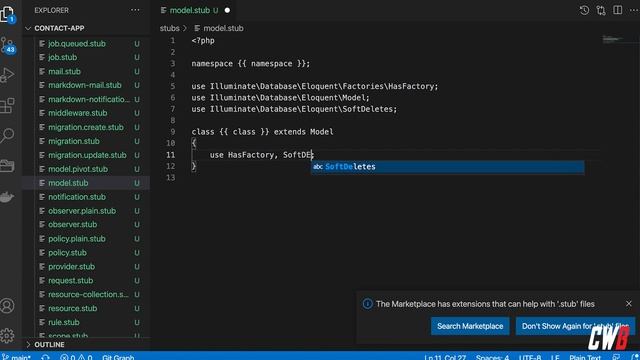The image size is (640, 360).
Task: Open the folder-shaped project view icon
Action: coord(7,165)
